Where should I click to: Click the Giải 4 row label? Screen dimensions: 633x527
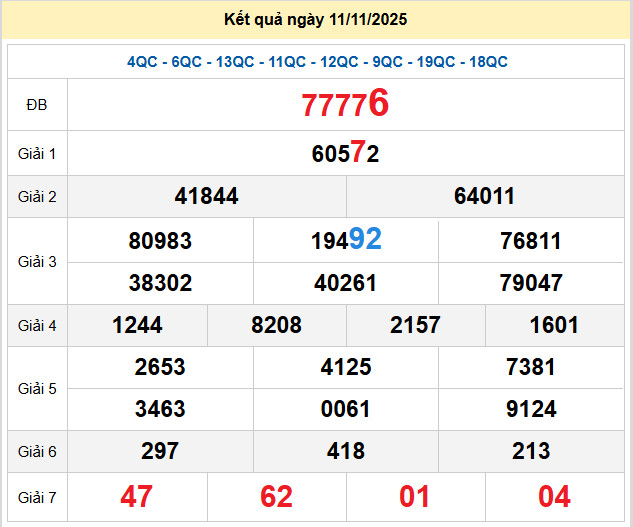[37, 325]
